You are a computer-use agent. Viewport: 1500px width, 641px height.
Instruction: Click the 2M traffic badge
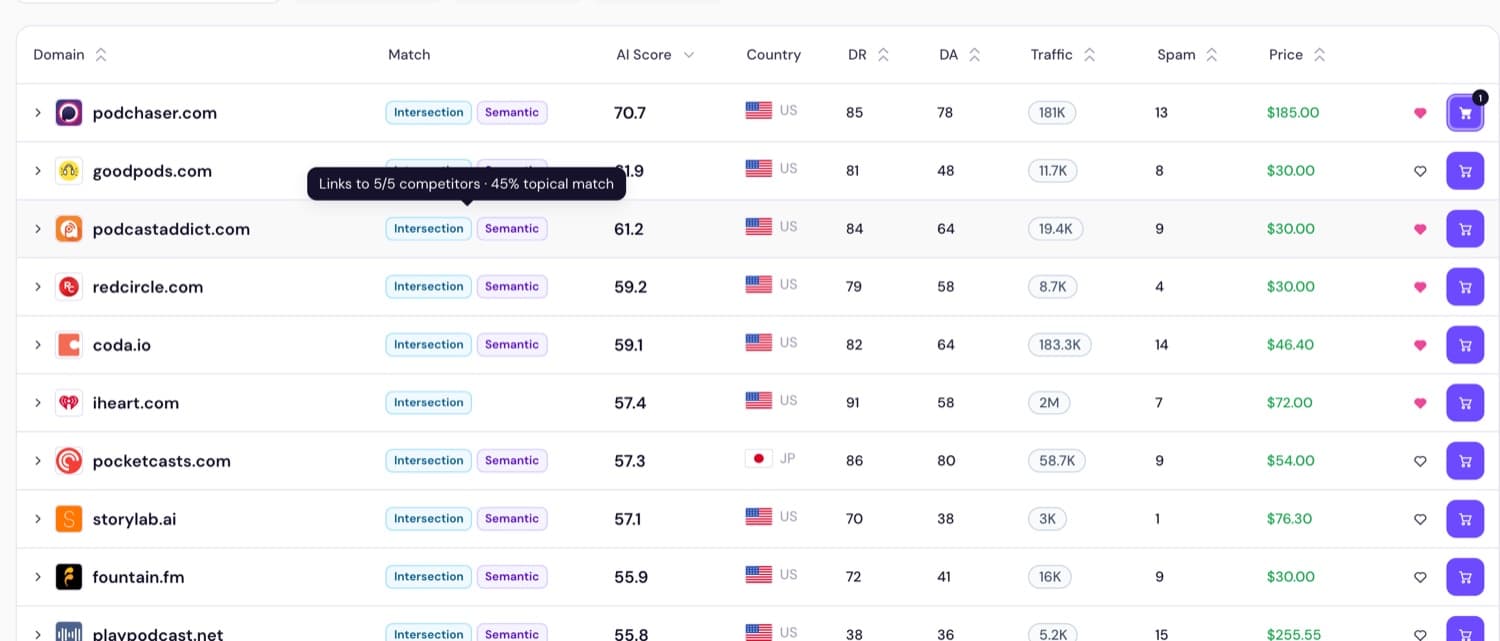click(1049, 403)
